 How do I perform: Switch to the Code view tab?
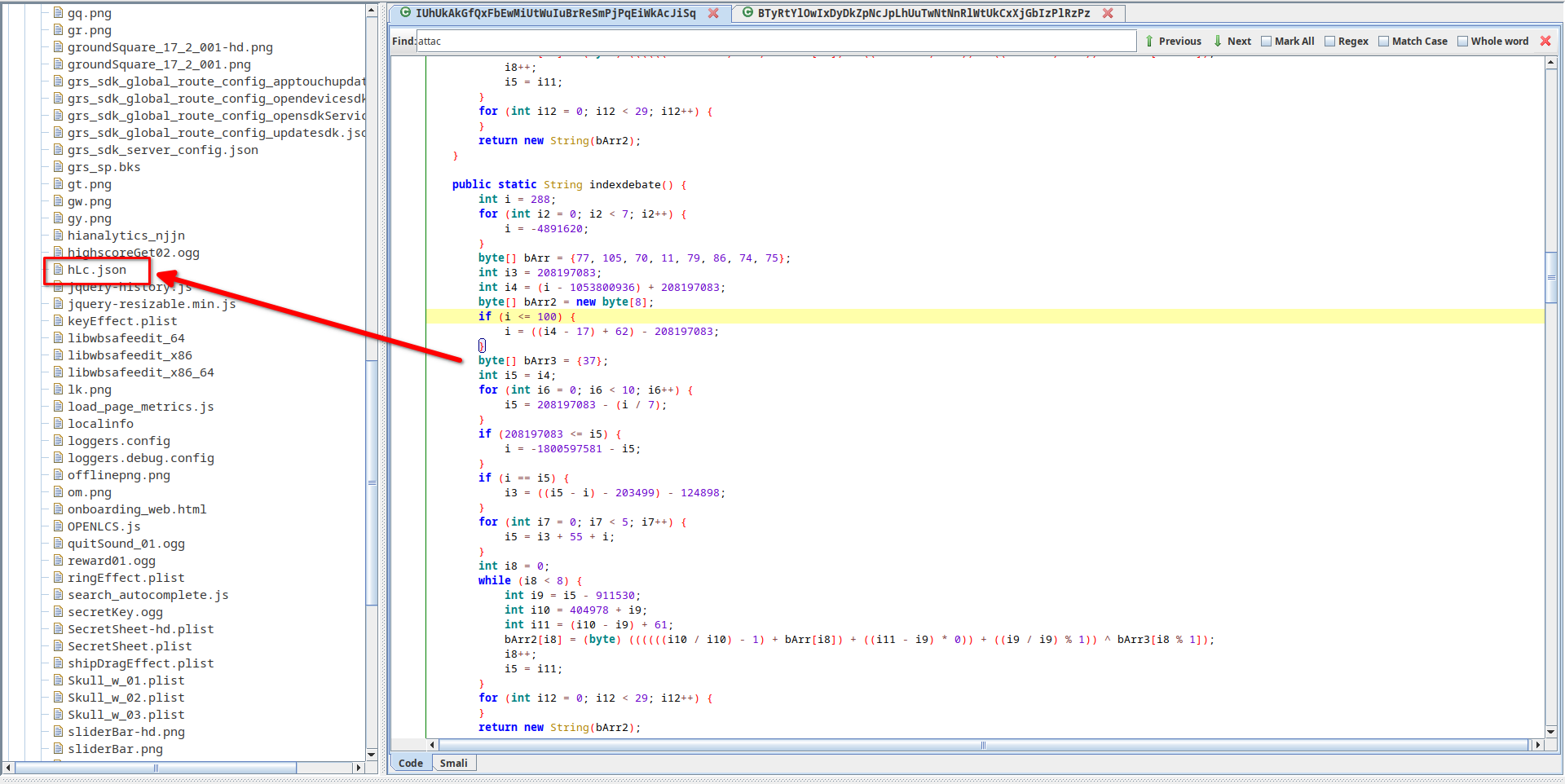[x=411, y=763]
